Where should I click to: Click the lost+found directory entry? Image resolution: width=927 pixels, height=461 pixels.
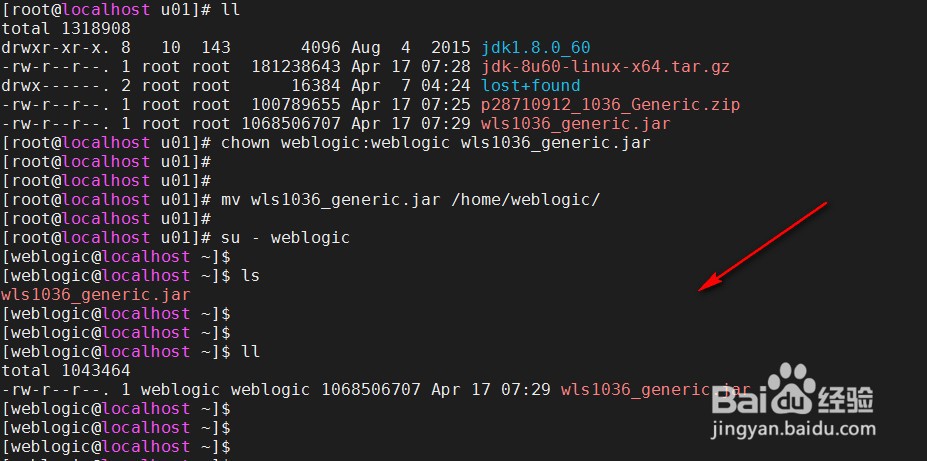pos(530,85)
